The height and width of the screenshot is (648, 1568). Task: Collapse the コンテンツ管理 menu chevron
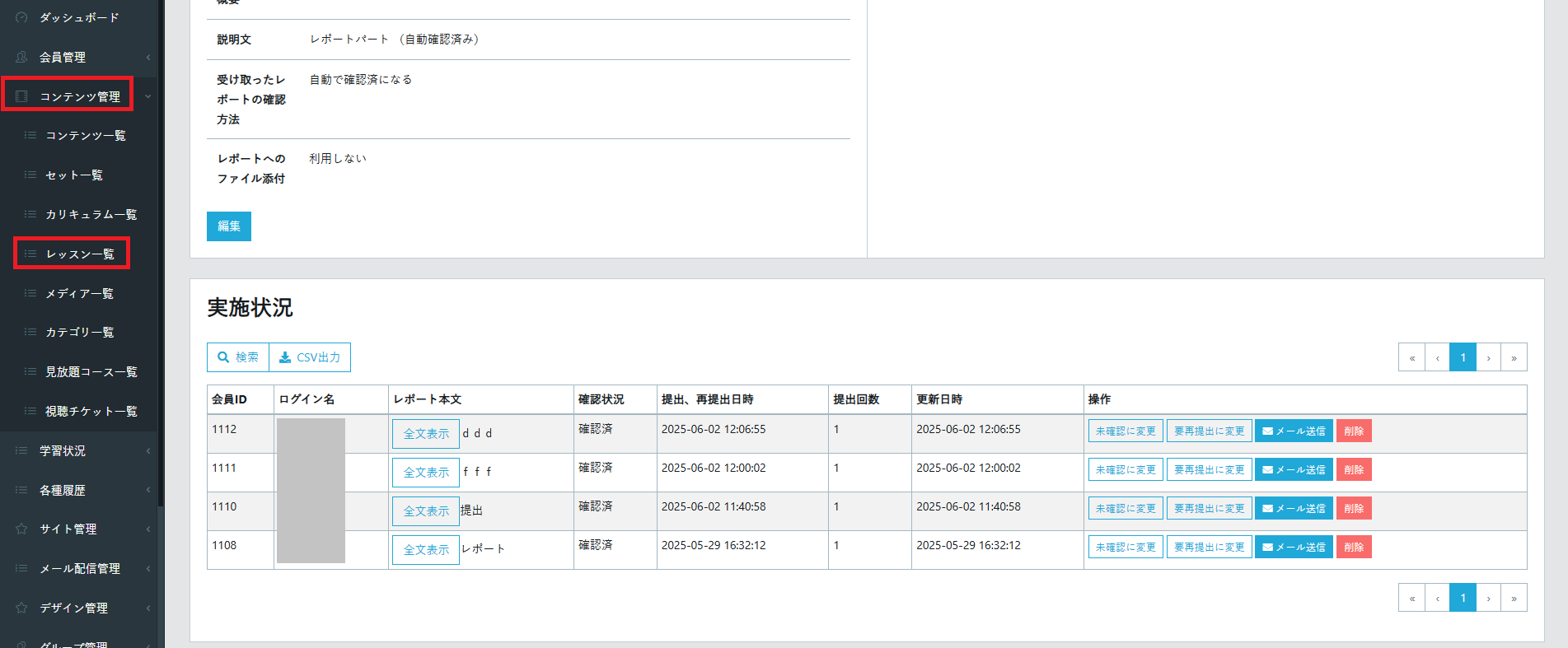coord(148,96)
